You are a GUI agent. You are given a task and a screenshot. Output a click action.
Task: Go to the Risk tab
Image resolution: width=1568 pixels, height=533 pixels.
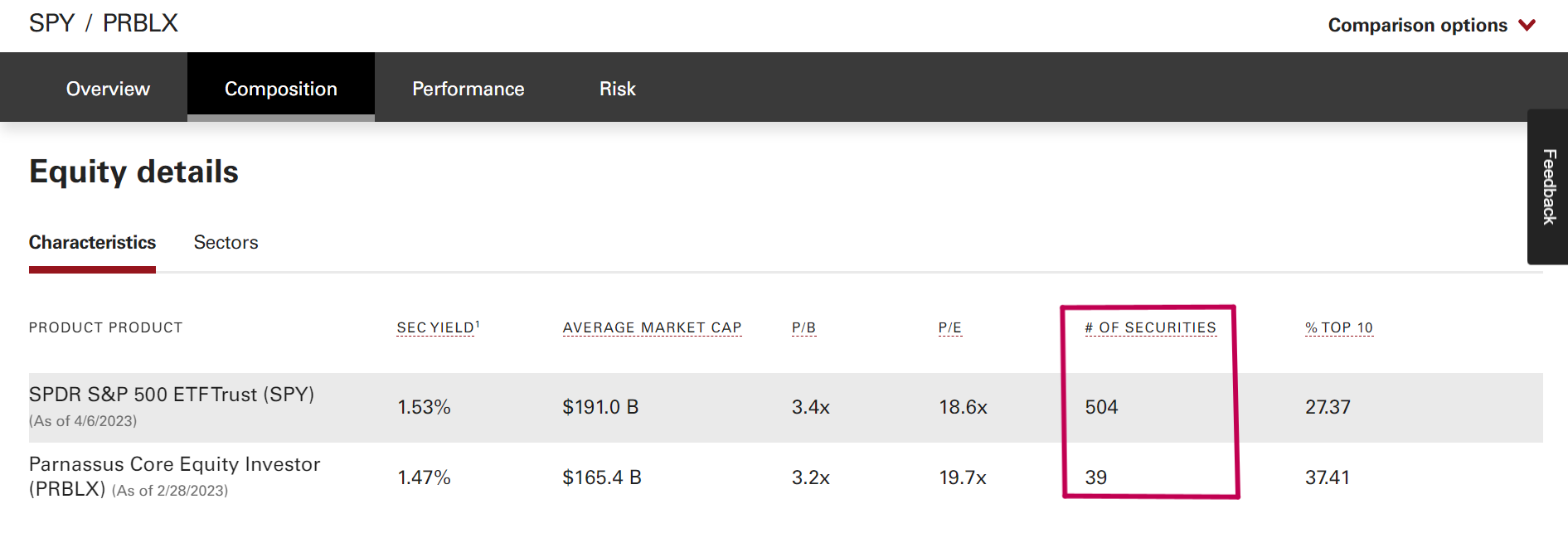pyautogui.click(x=617, y=89)
